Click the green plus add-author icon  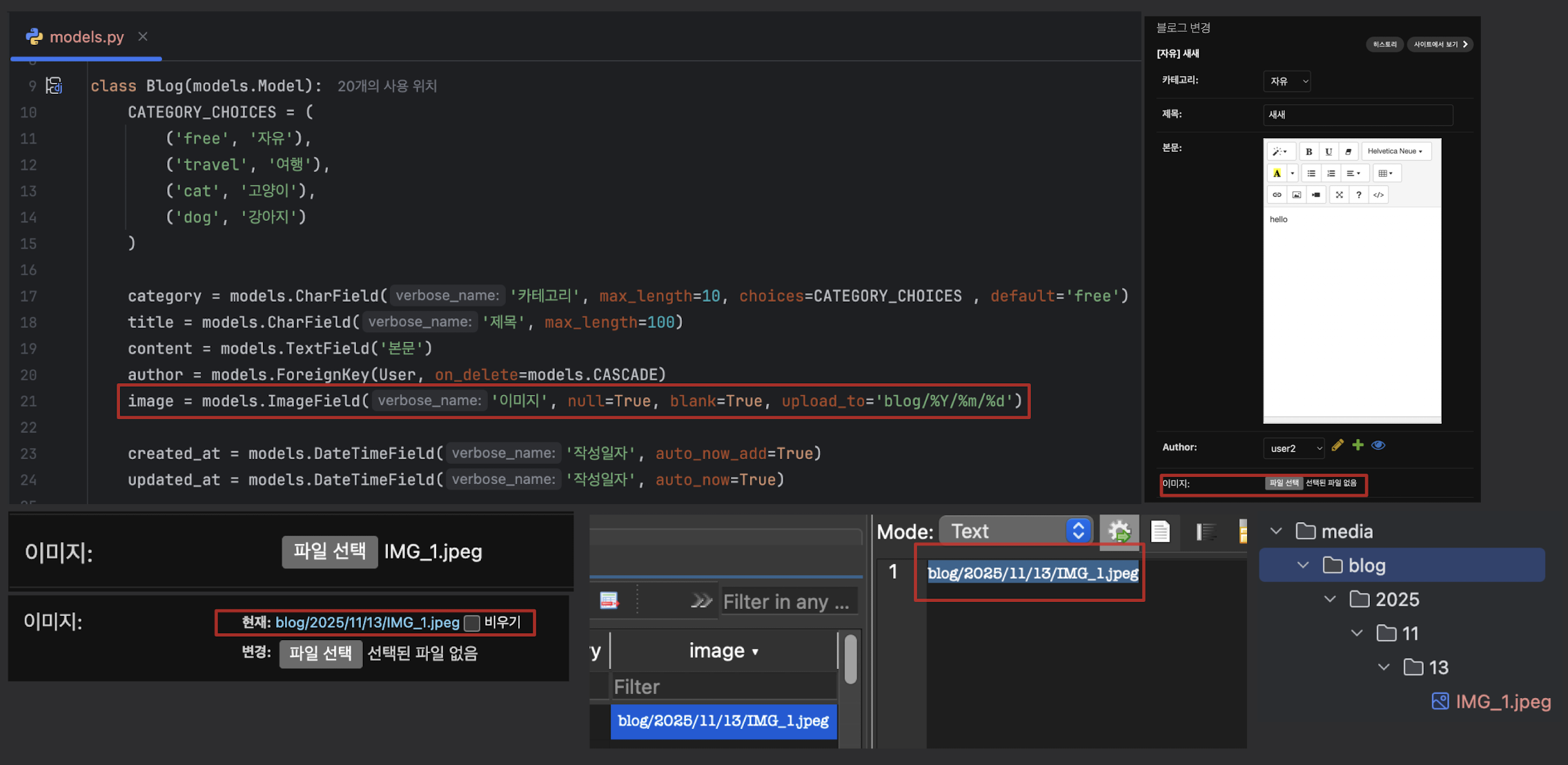(x=1358, y=445)
